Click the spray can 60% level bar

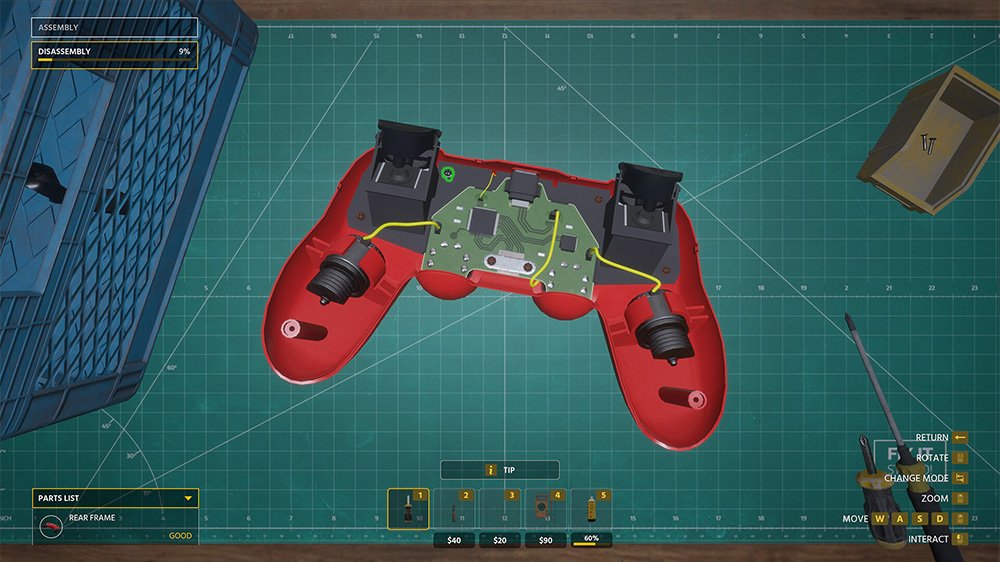[x=591, y=541]
